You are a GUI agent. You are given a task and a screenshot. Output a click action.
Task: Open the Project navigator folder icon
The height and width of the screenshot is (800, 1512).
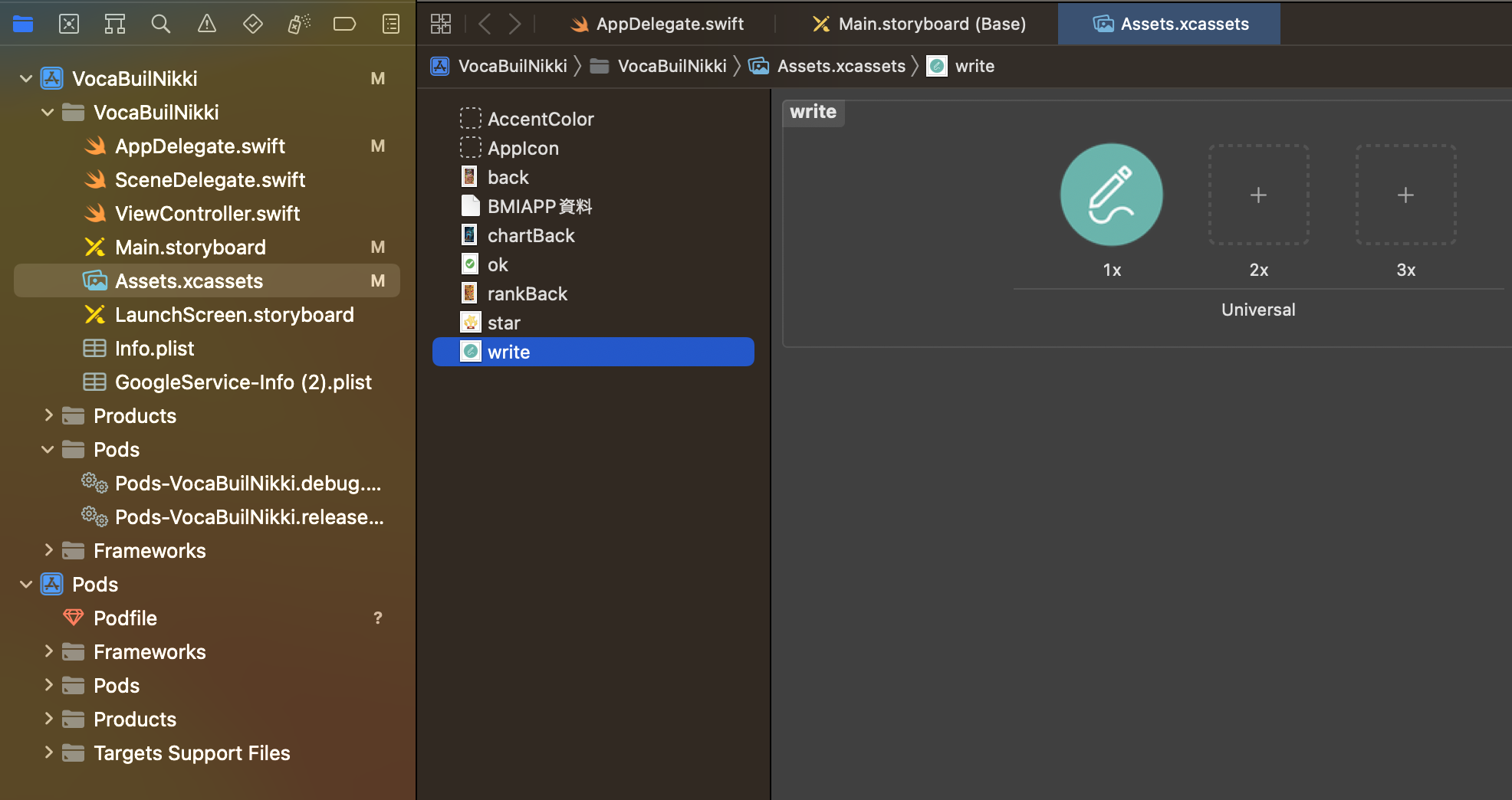point(23,24)
